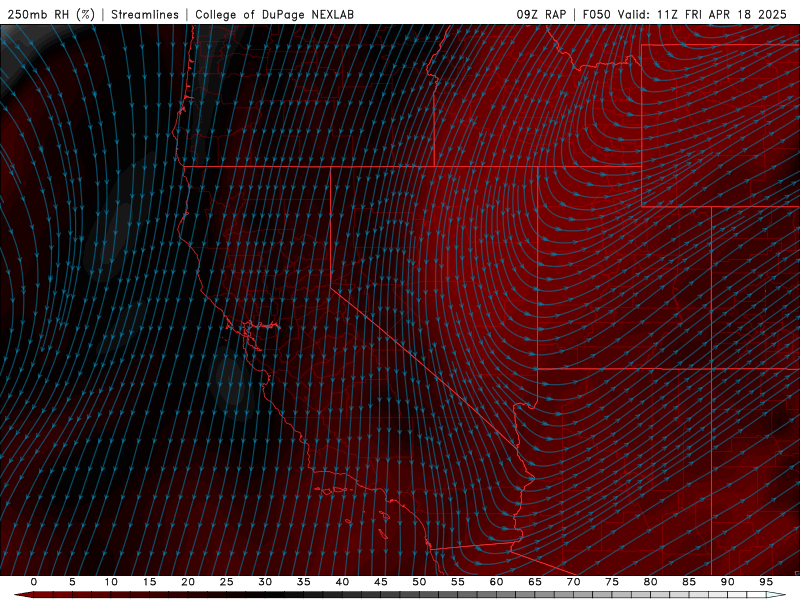This screenshot has width=800, height=600.
Task: Click the colorbar label '60'
Action: pyautogui.click(x=496, y=582)
